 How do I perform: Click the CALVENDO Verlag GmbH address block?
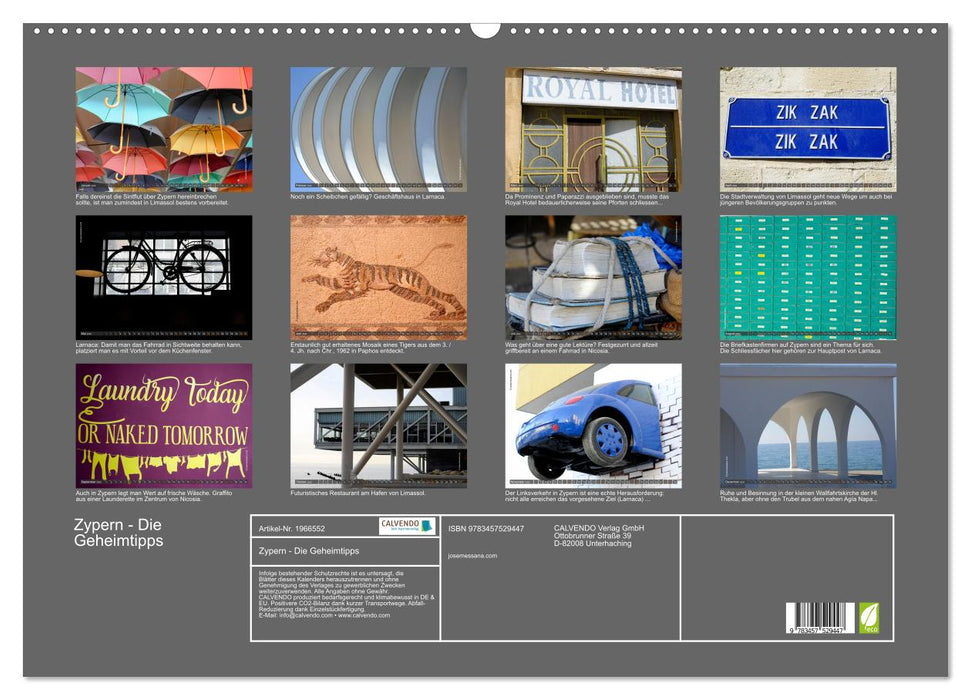pyautogui.click(x=599, y=535)
